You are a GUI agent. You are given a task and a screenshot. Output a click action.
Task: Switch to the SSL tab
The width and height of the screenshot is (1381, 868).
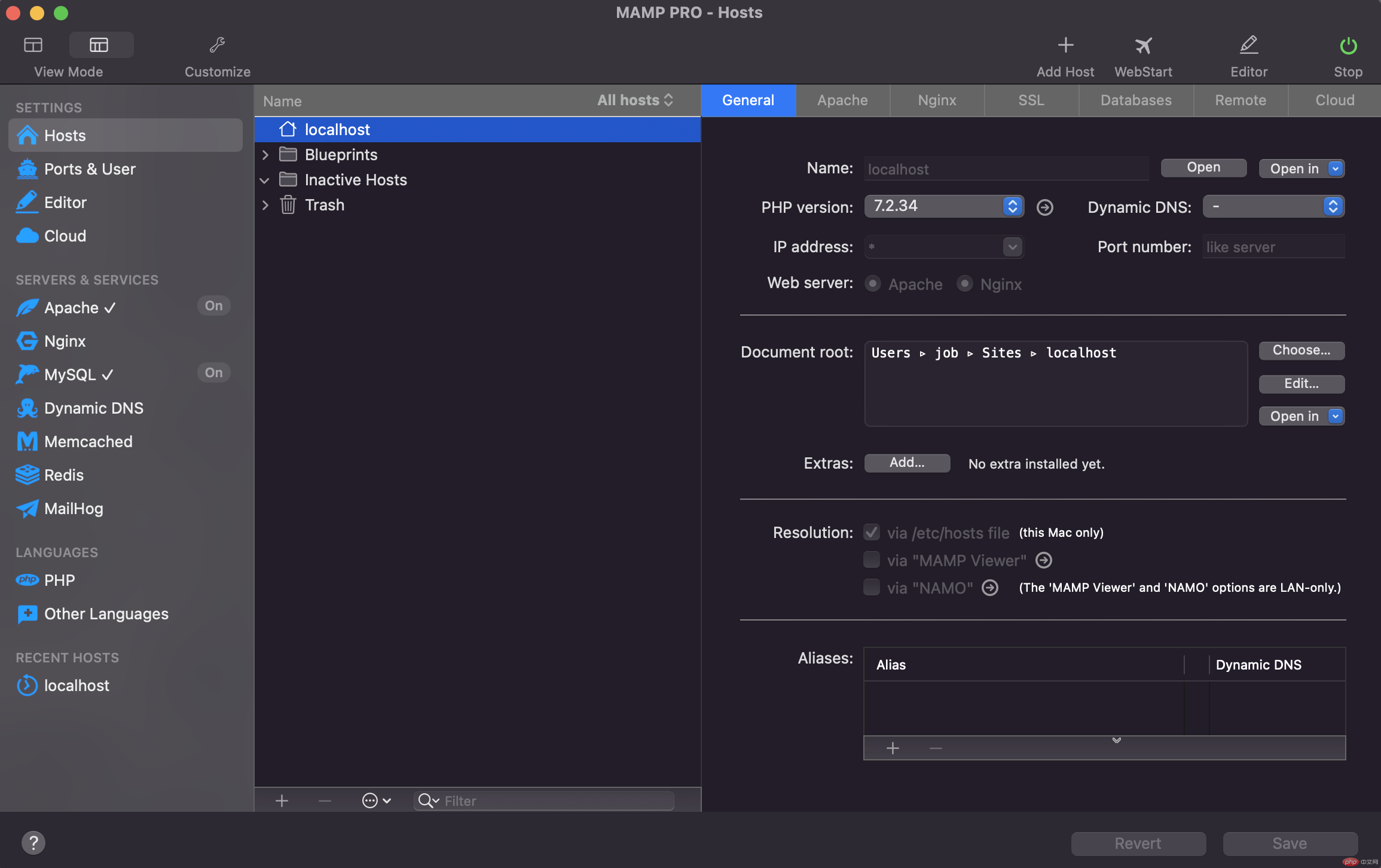point(1031,100)
